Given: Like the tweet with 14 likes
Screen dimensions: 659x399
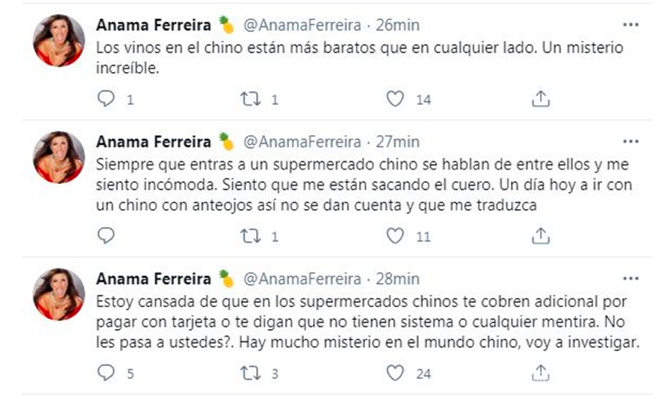Looking at the screenshot, I should pos(395,99).
